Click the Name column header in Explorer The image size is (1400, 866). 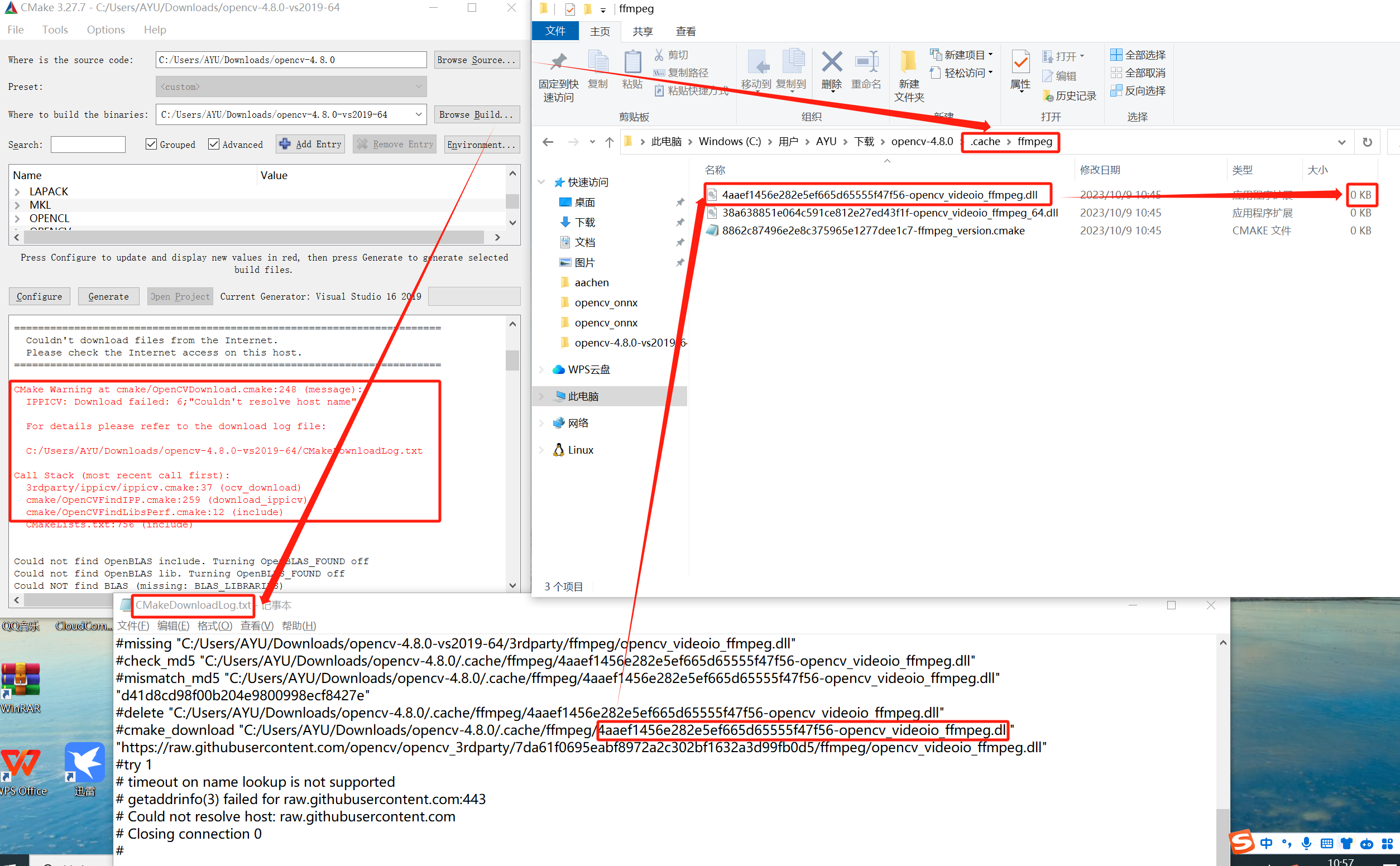click(x=715, y=170)
